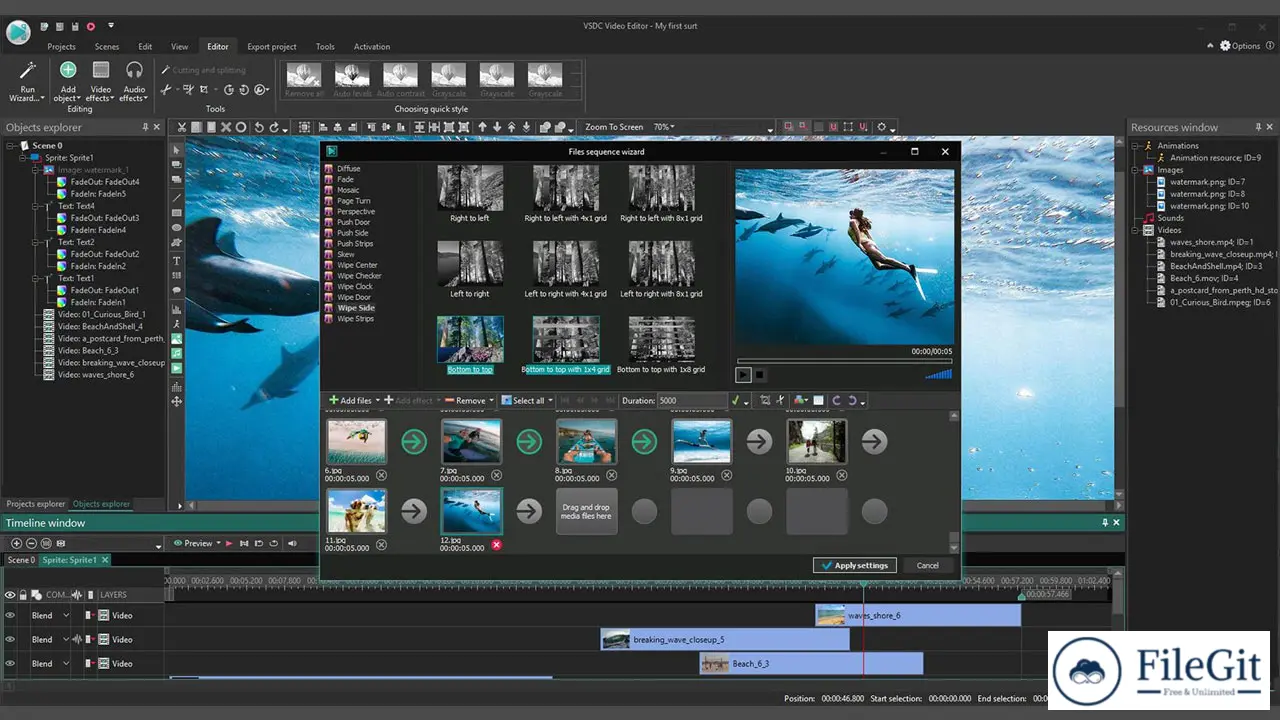
Task: Click Cancel in the wizard
Action: [x=928, y=565]
